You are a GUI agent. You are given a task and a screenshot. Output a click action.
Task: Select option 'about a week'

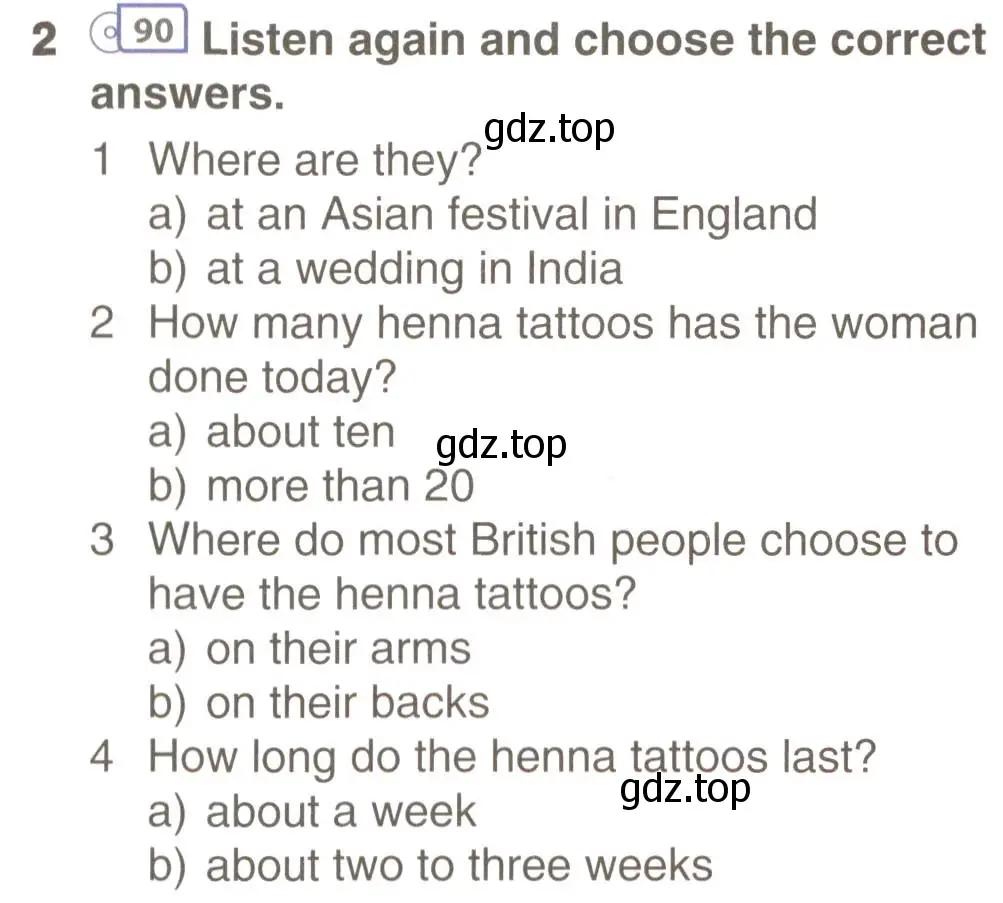(312, 812)
